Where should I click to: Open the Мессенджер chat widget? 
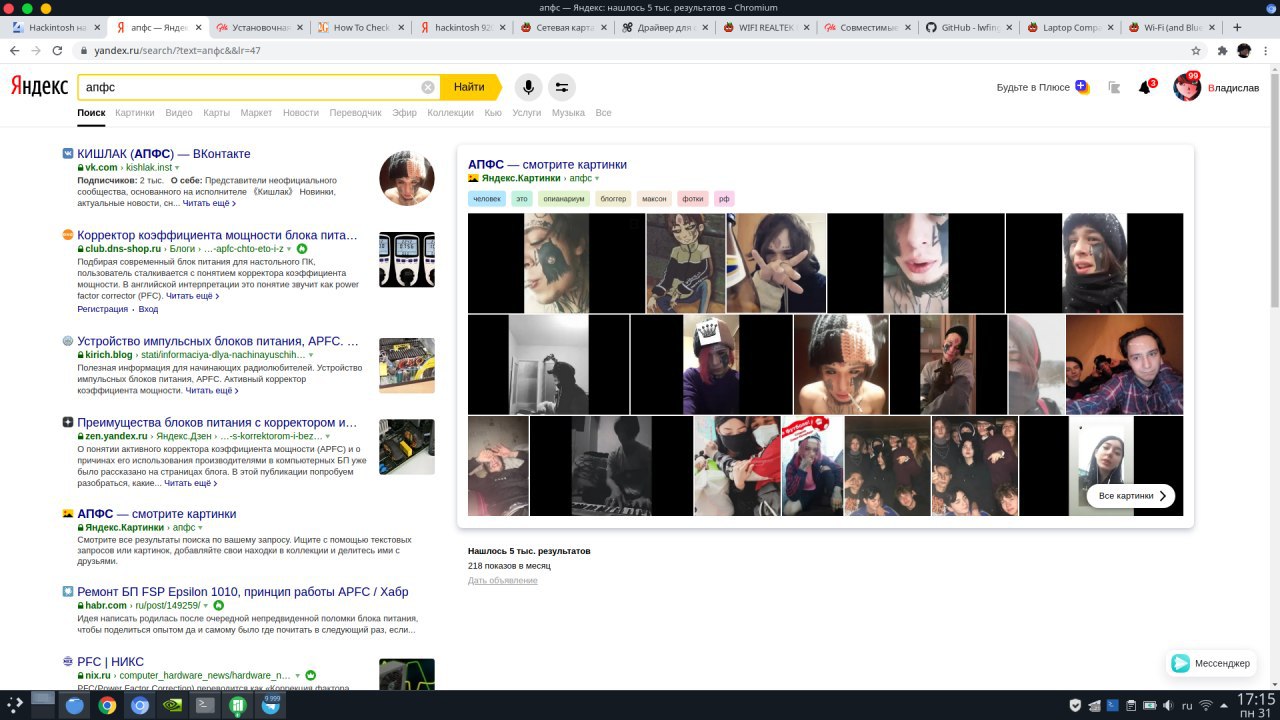pos(1210,663)
